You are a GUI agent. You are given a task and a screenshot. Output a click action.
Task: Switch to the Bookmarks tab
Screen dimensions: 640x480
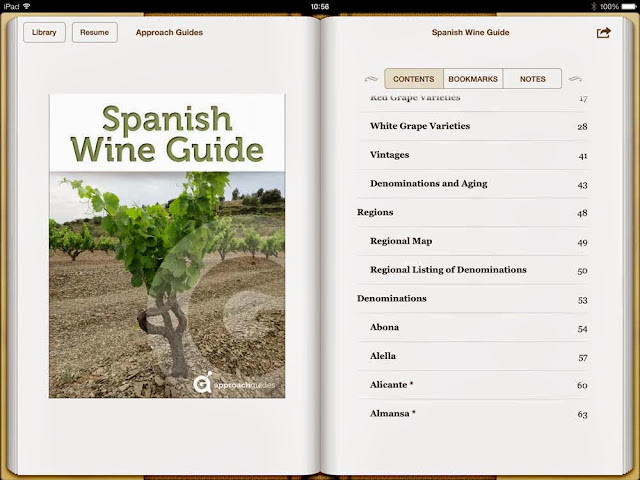(x=473, y=79)
